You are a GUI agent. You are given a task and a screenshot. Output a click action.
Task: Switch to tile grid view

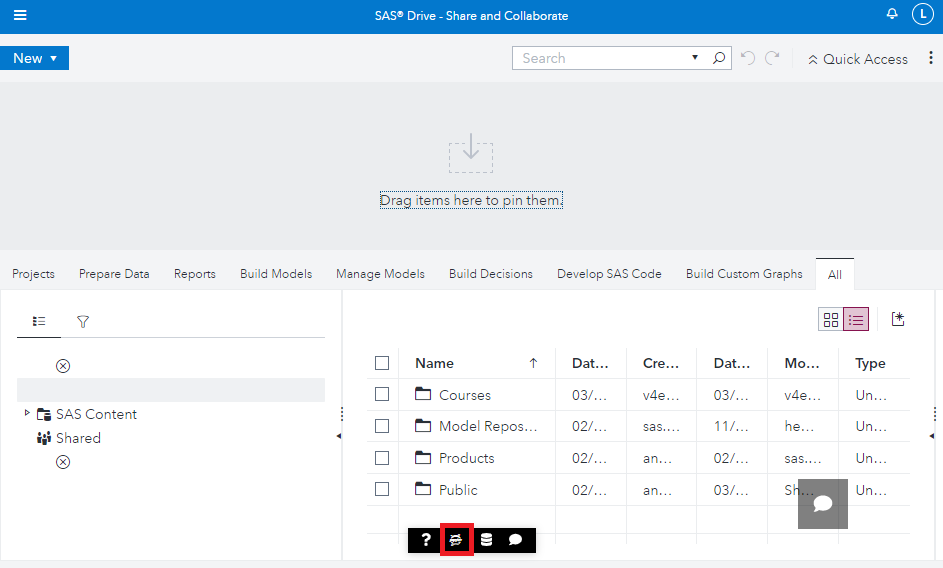[830, 319]
